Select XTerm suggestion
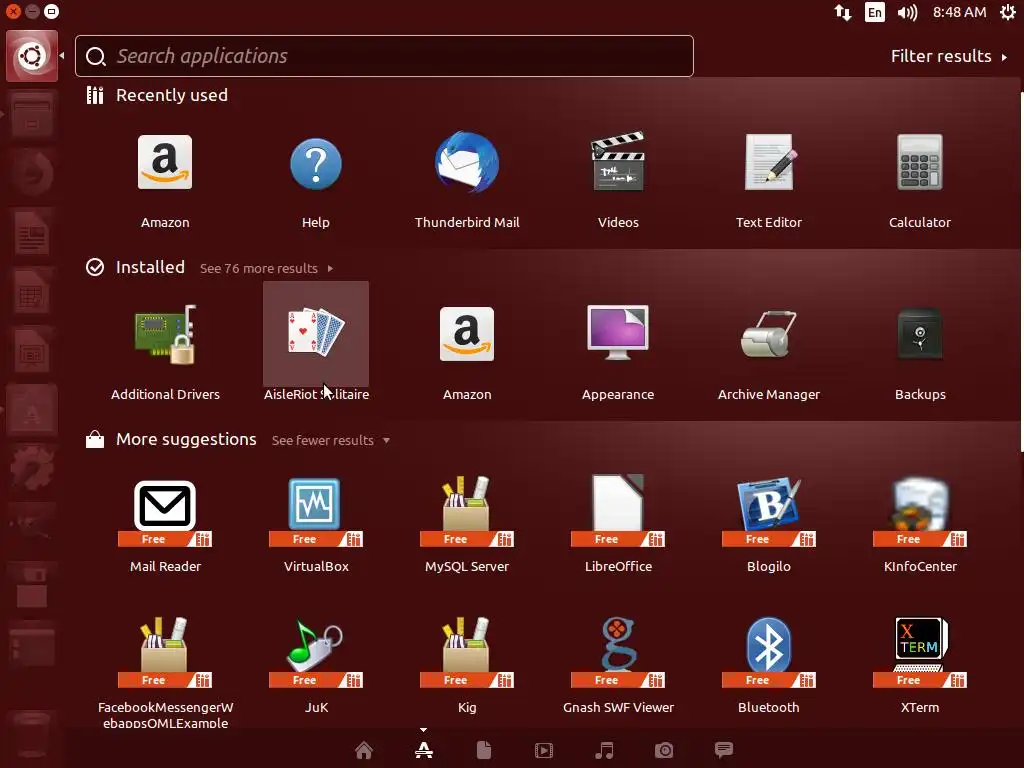The width and height of the screenshot is (1024, 768). click(x=920, y=653)
